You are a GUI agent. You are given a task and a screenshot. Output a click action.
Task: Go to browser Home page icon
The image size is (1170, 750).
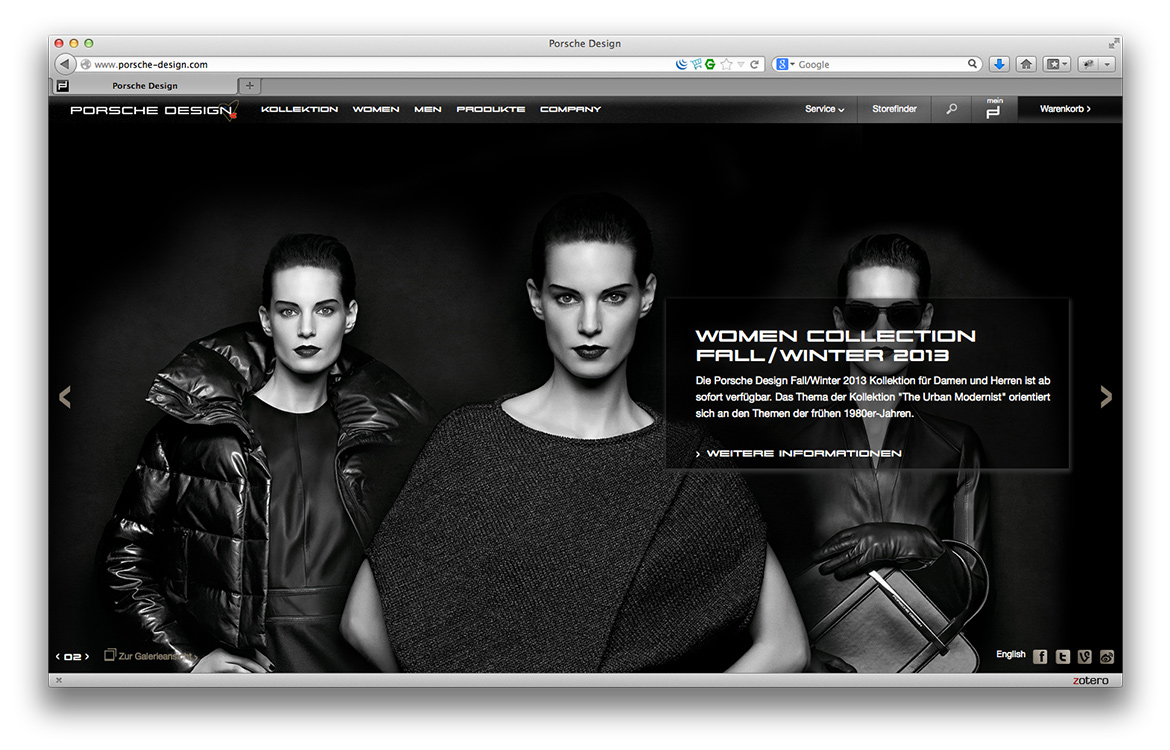tap(1026, 64)
